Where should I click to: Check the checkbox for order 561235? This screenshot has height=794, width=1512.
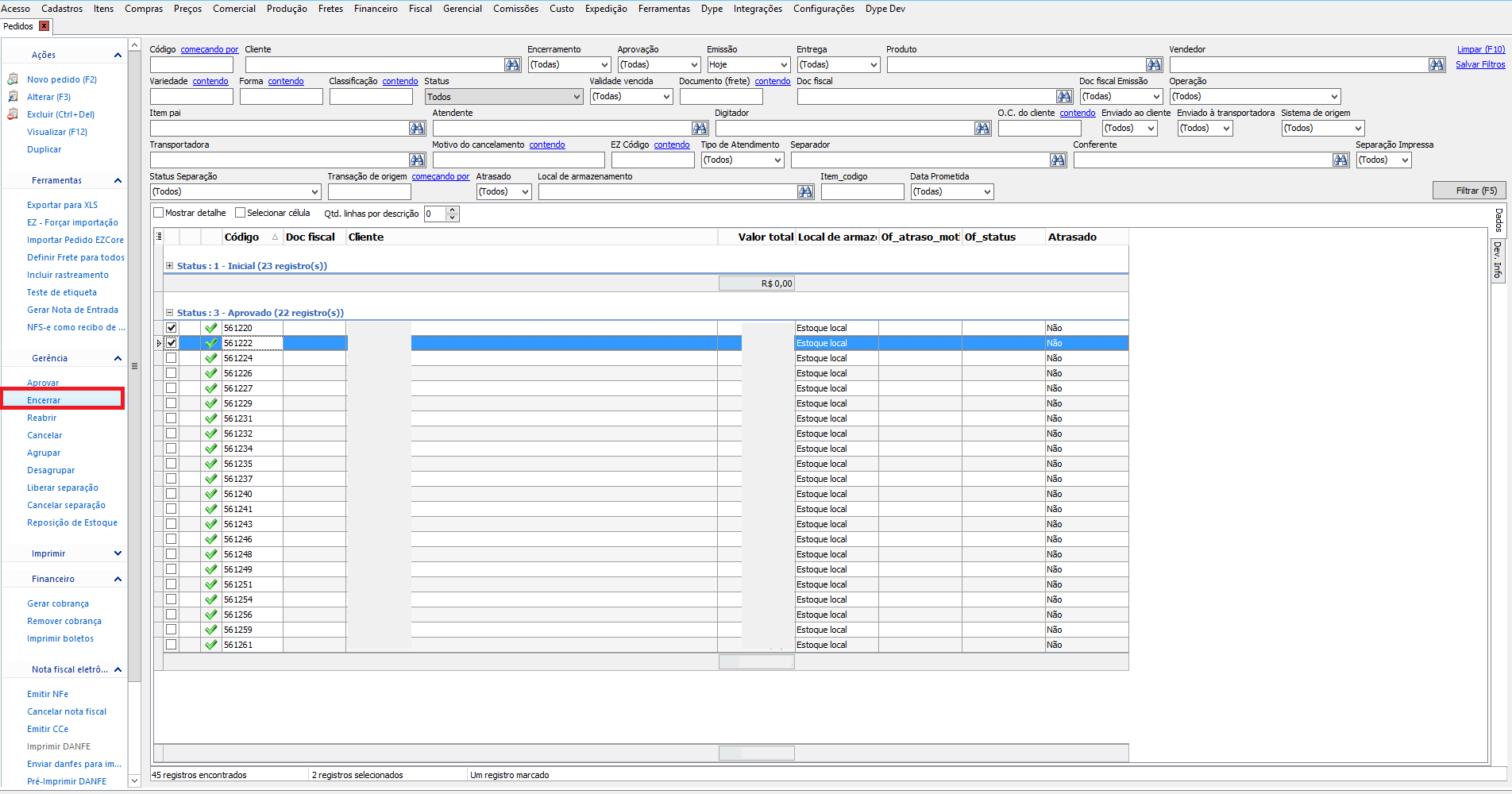[171, 464]
